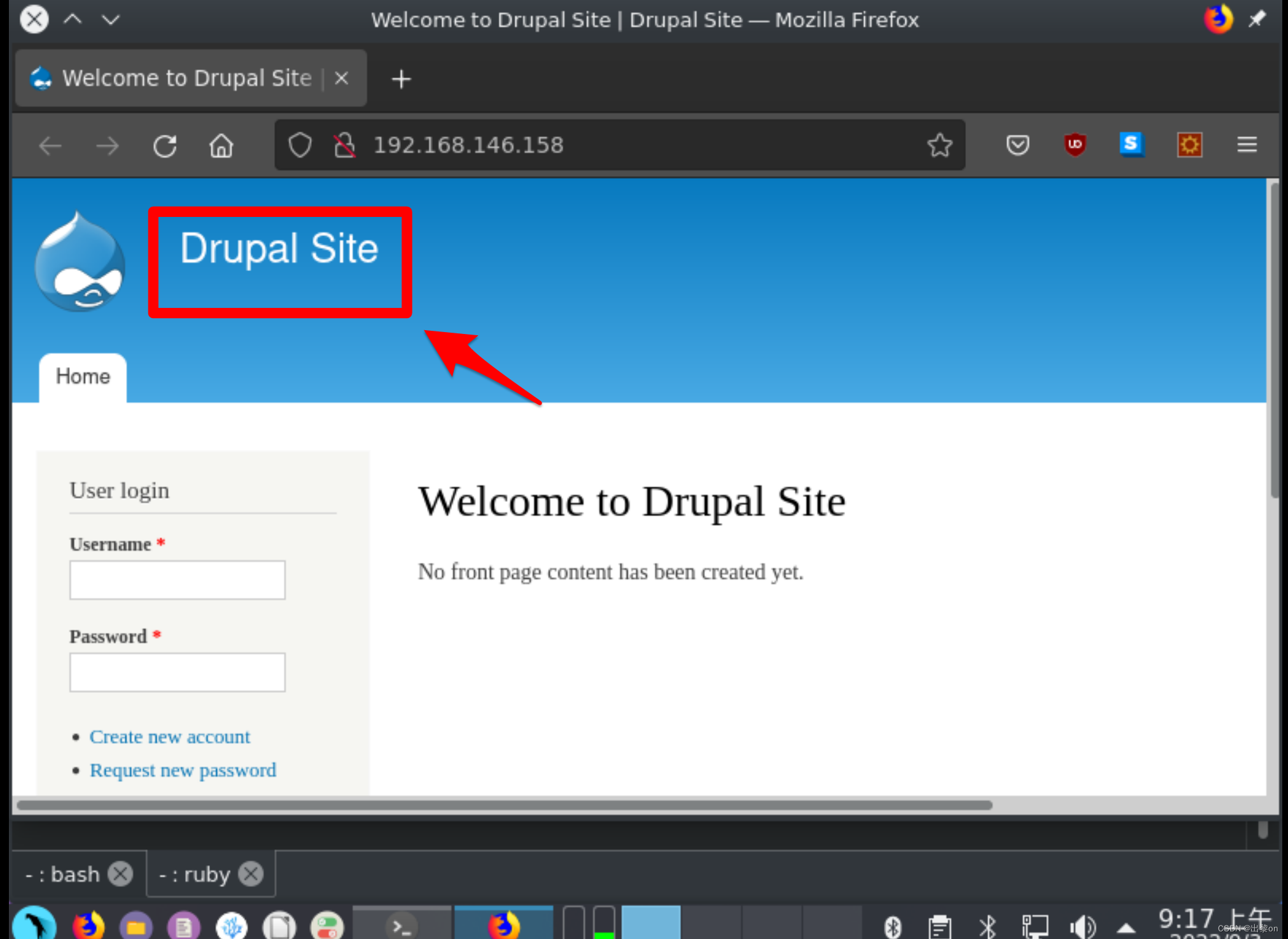Save page to Pocket icon
Viewport: 1288px width, 939px height.
click(x=1018, y=145)
